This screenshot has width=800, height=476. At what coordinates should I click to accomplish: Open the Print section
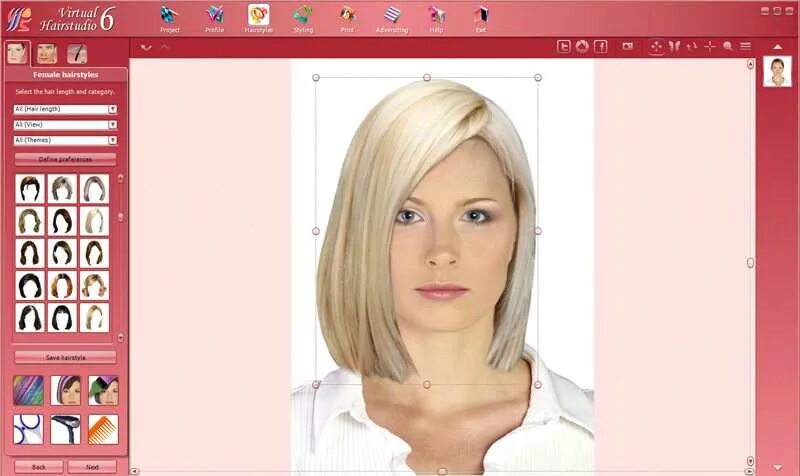(x=347, y=18)
